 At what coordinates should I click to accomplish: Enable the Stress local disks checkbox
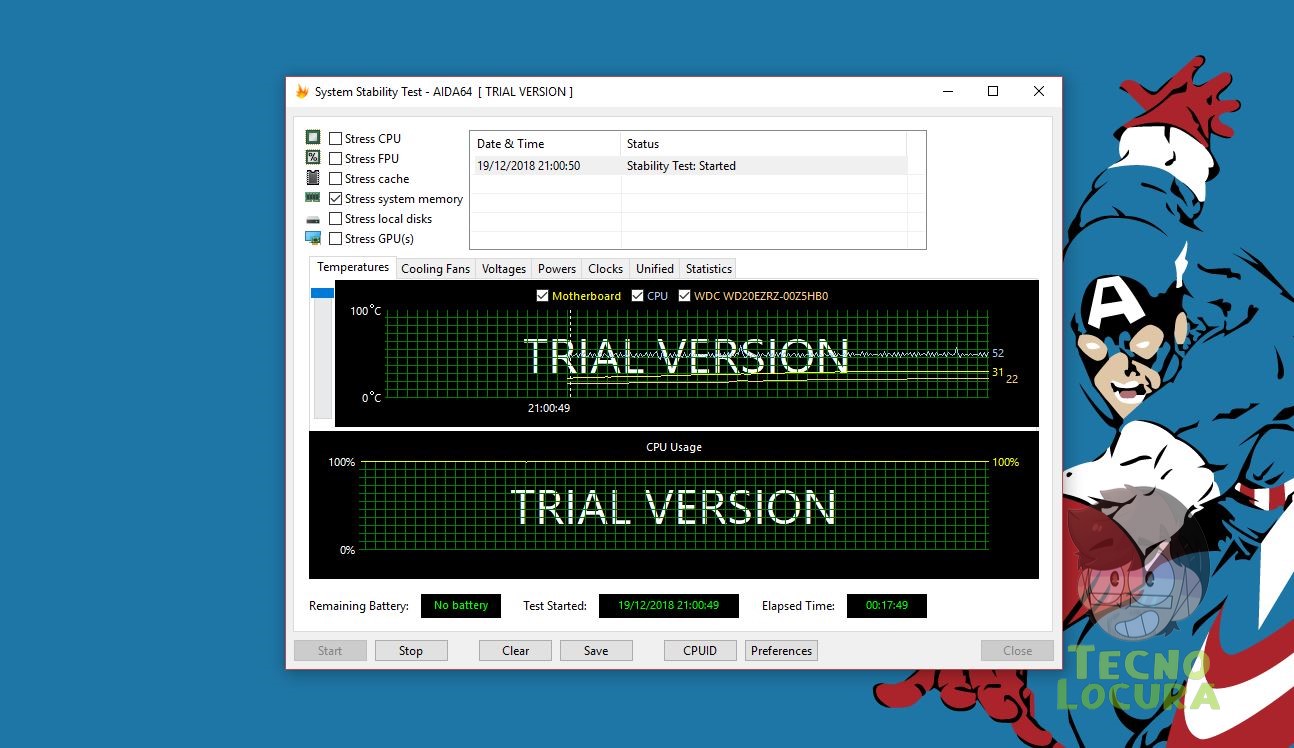pyautogui.click(x=336, y=219)
